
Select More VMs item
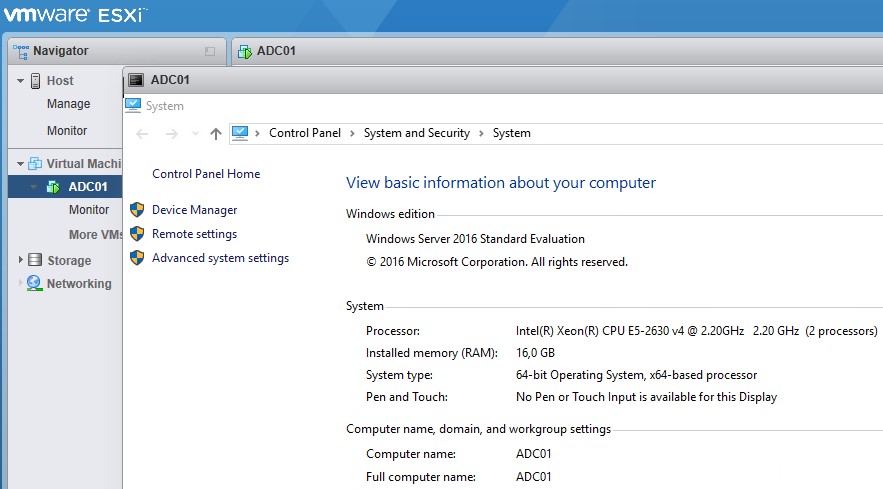pyautogui.click(x=95, y=235)
